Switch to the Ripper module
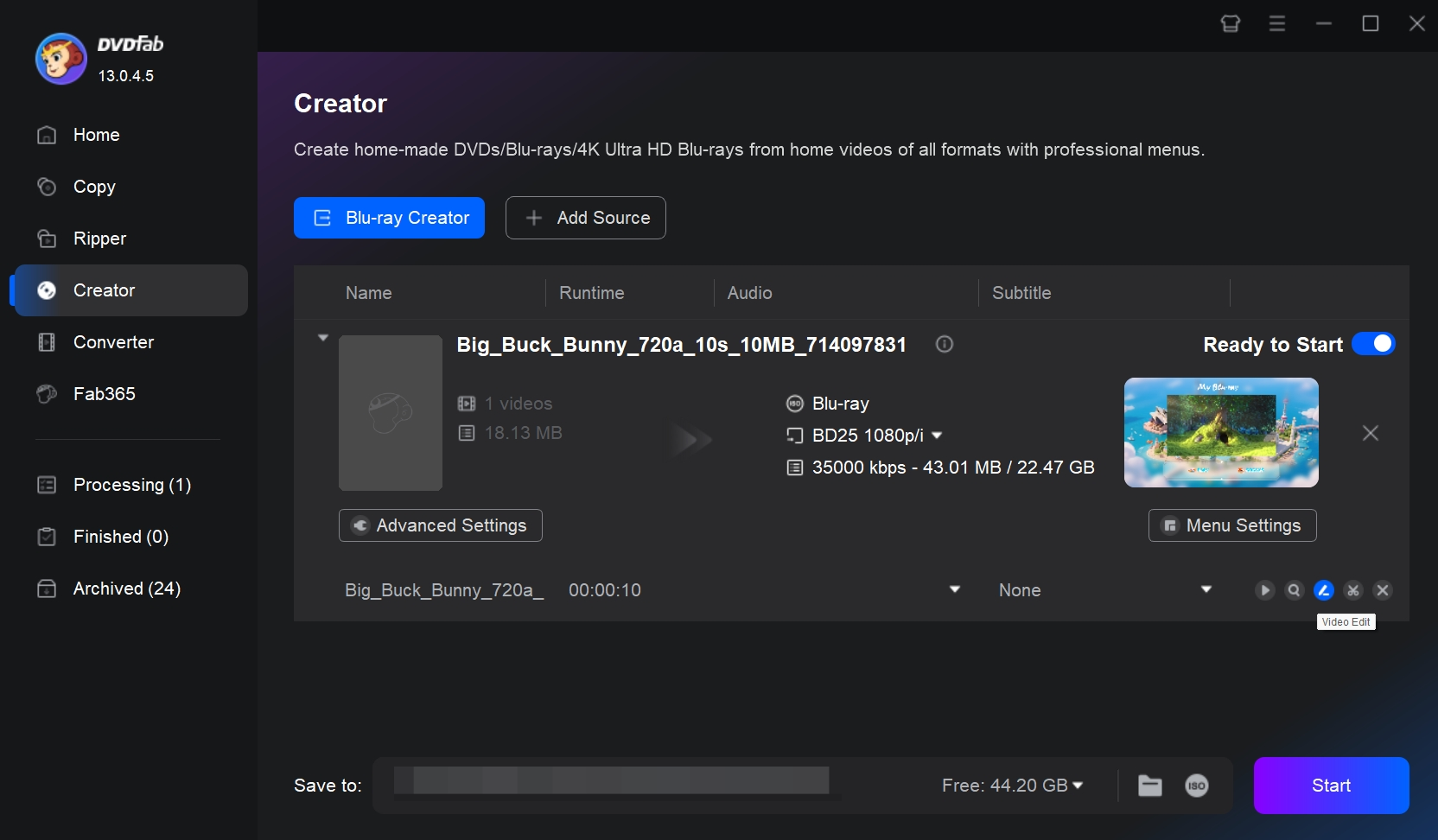The height and width of the screenshot is (840, 1438). pyautogui.click(x=131, y=239)
